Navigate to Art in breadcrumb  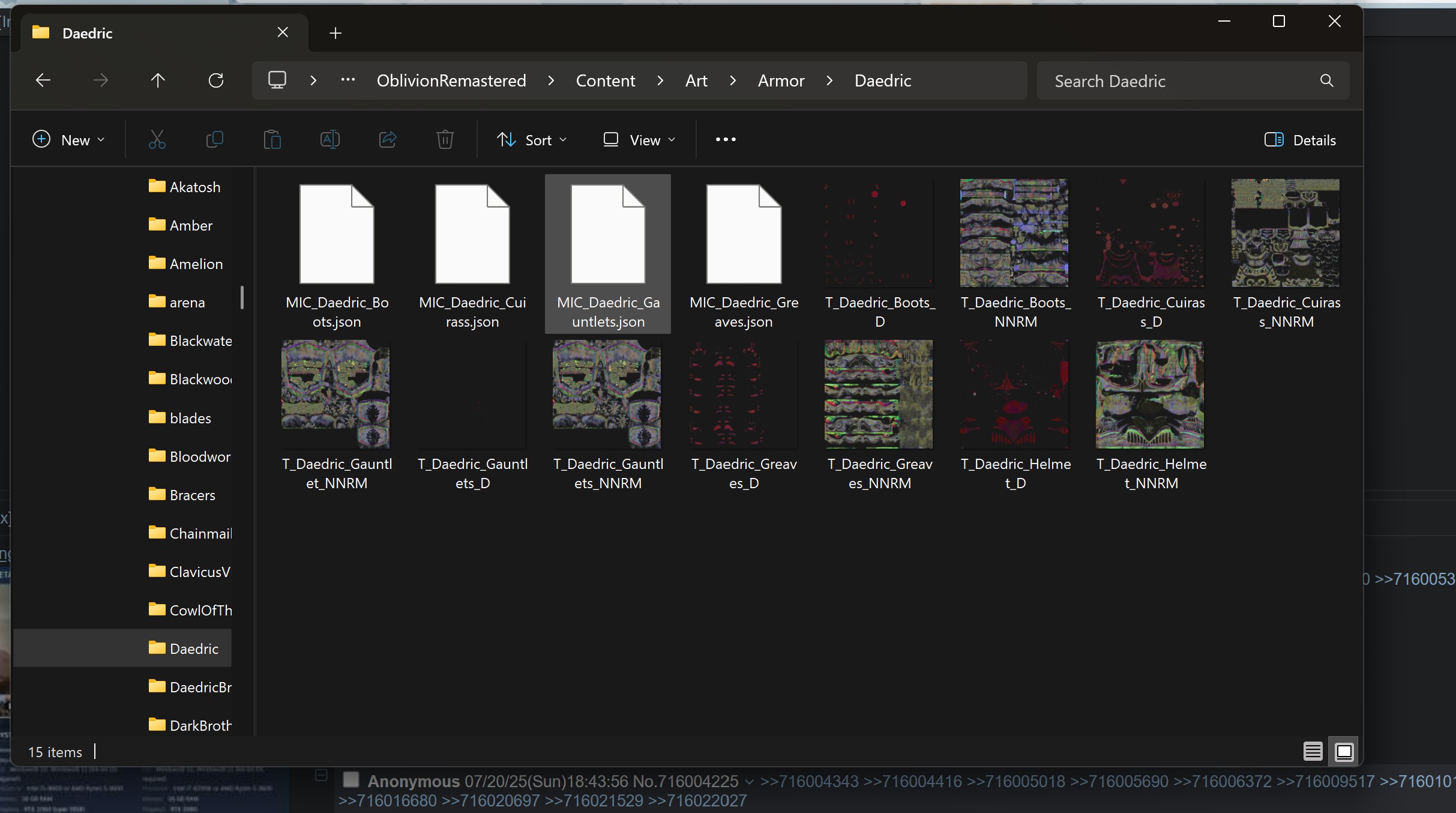[x=696, y=80]
